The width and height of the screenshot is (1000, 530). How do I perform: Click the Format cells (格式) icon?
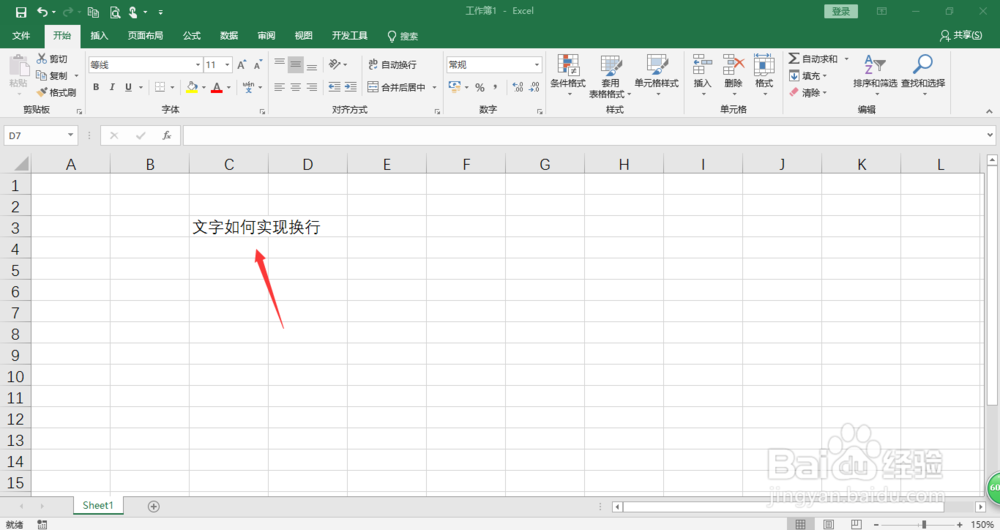click(764, 64)
